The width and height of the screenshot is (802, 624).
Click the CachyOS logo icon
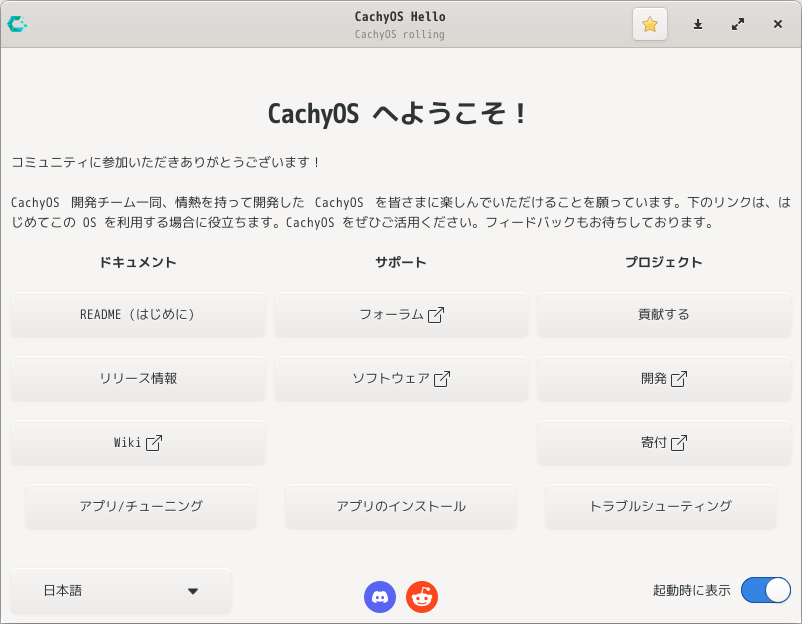(x=17, y=24)
